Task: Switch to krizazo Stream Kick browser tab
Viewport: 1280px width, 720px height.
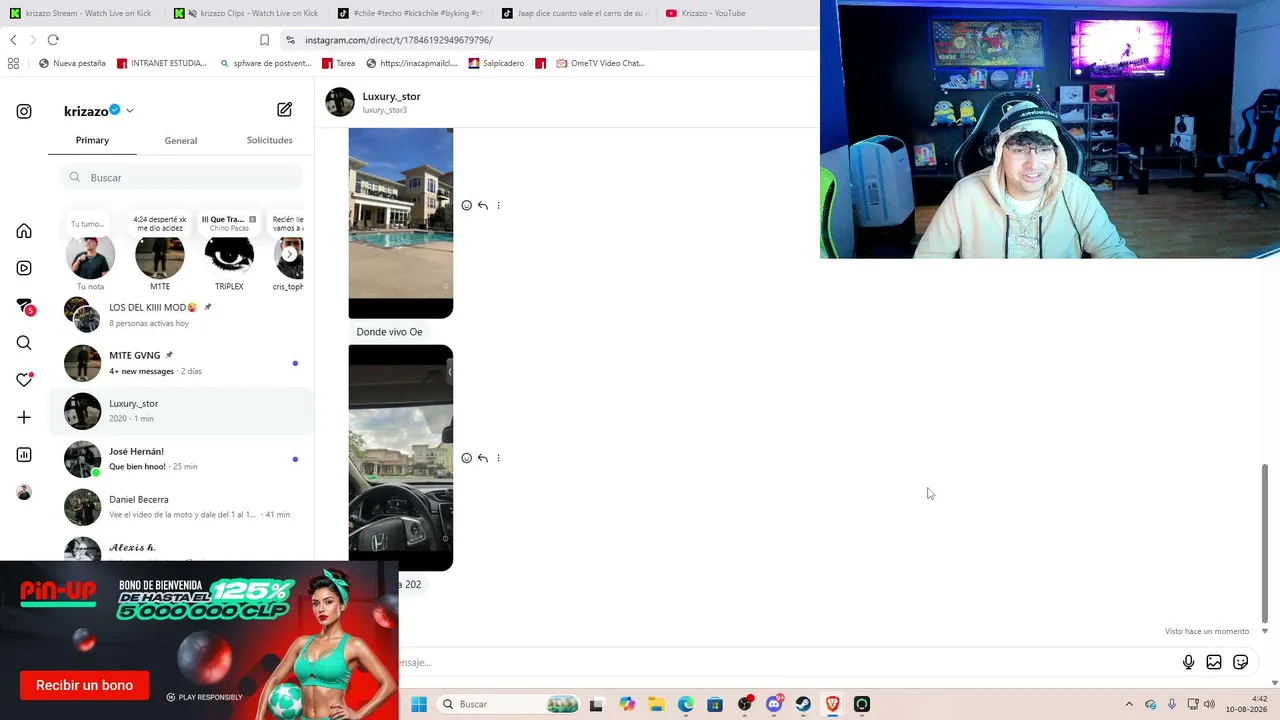Action: (80, 13)
